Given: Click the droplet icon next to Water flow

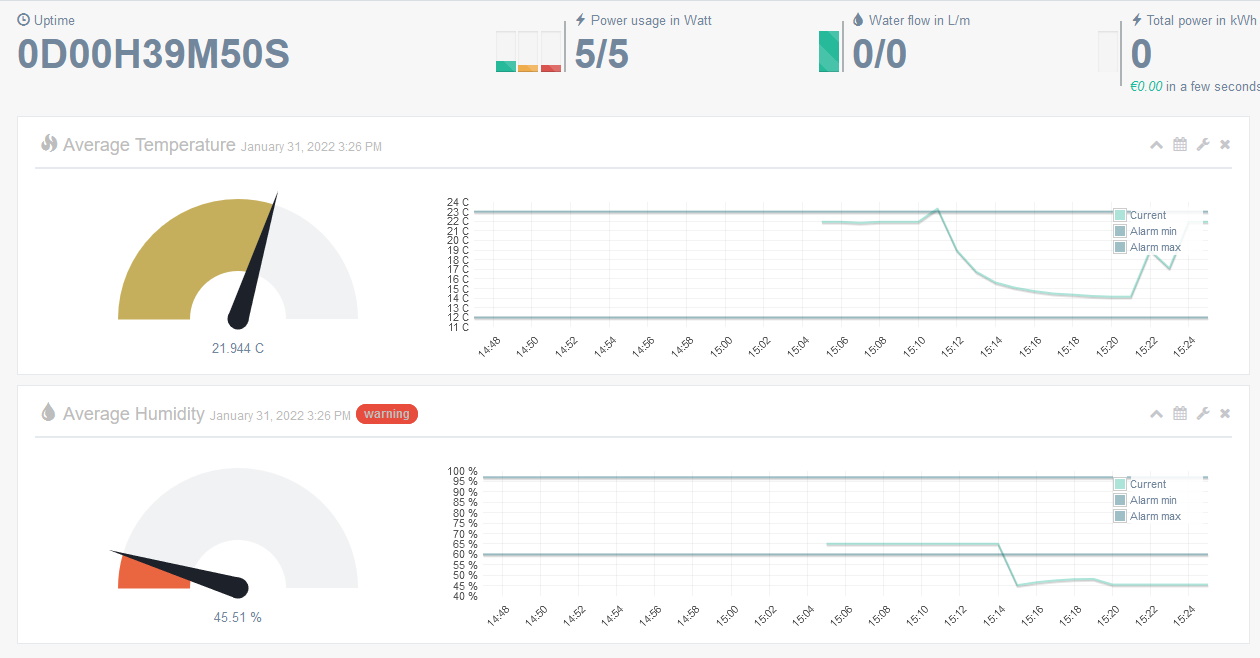Looking at the screenshot, I should point(858,20).
